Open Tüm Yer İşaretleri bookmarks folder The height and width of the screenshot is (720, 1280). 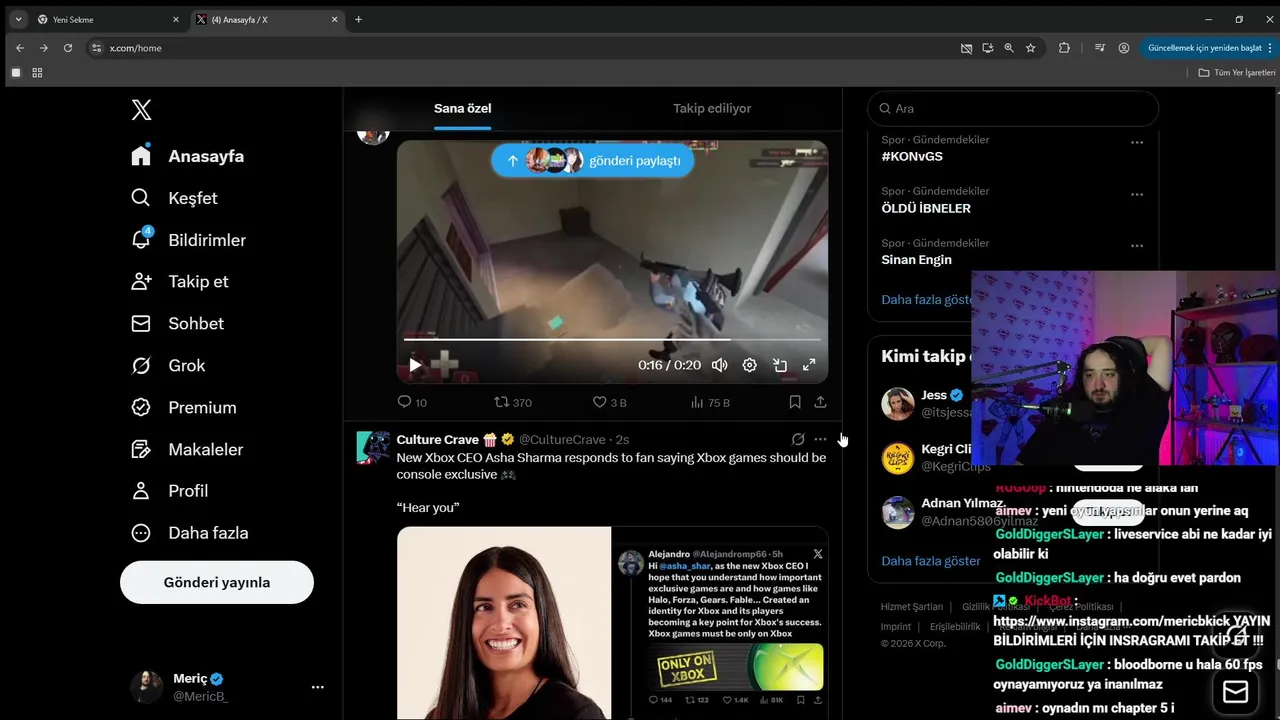click(1237, 73)
